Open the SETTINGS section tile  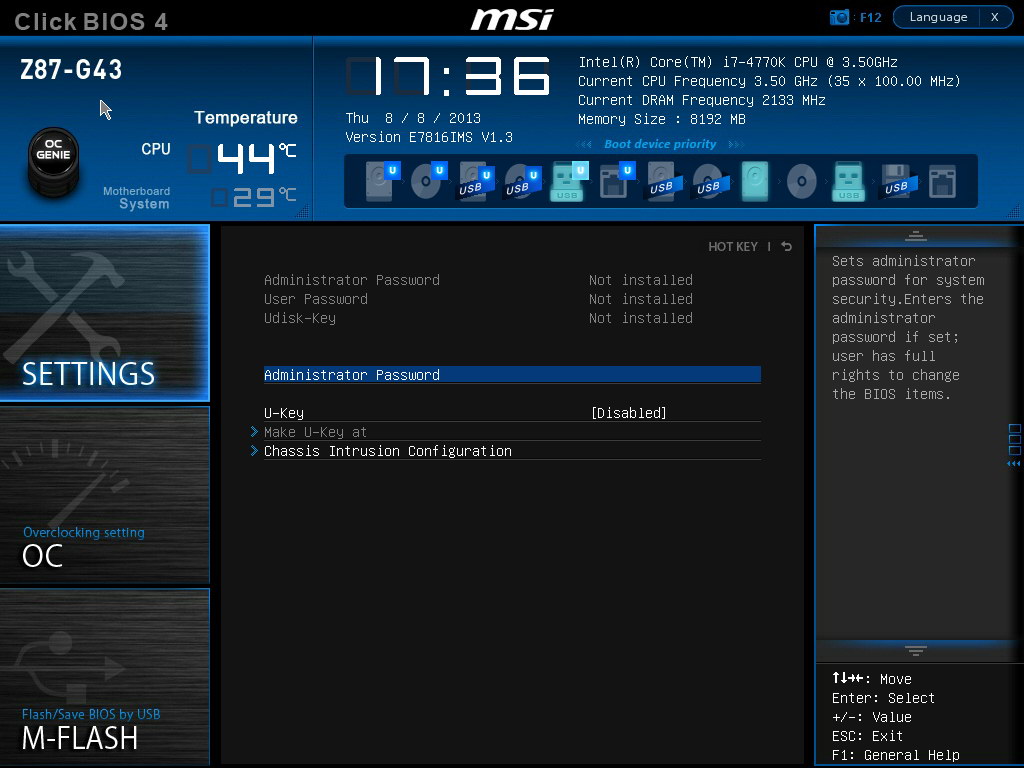pos(104,313)
